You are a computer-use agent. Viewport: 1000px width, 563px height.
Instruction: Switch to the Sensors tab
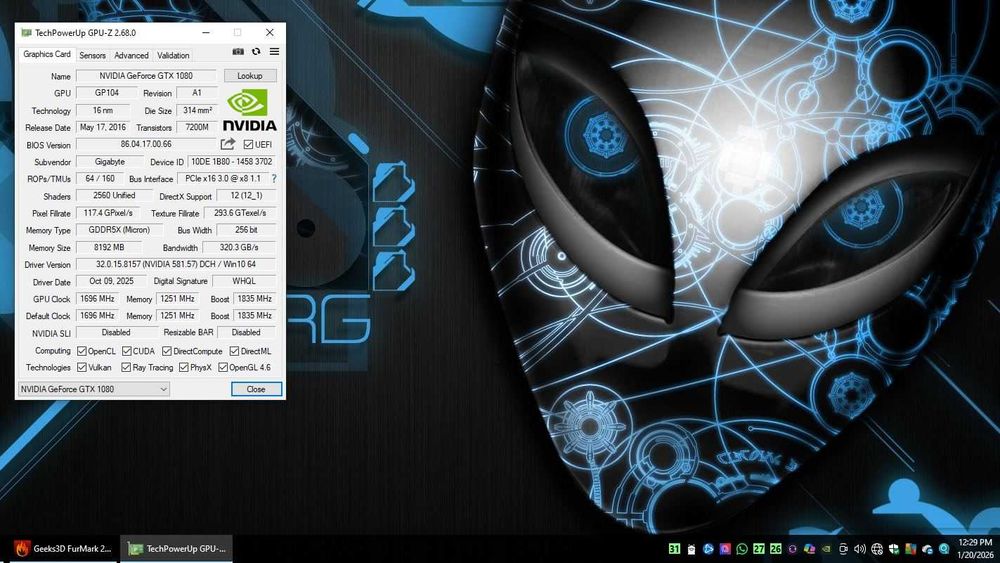[x=92, y=55]
